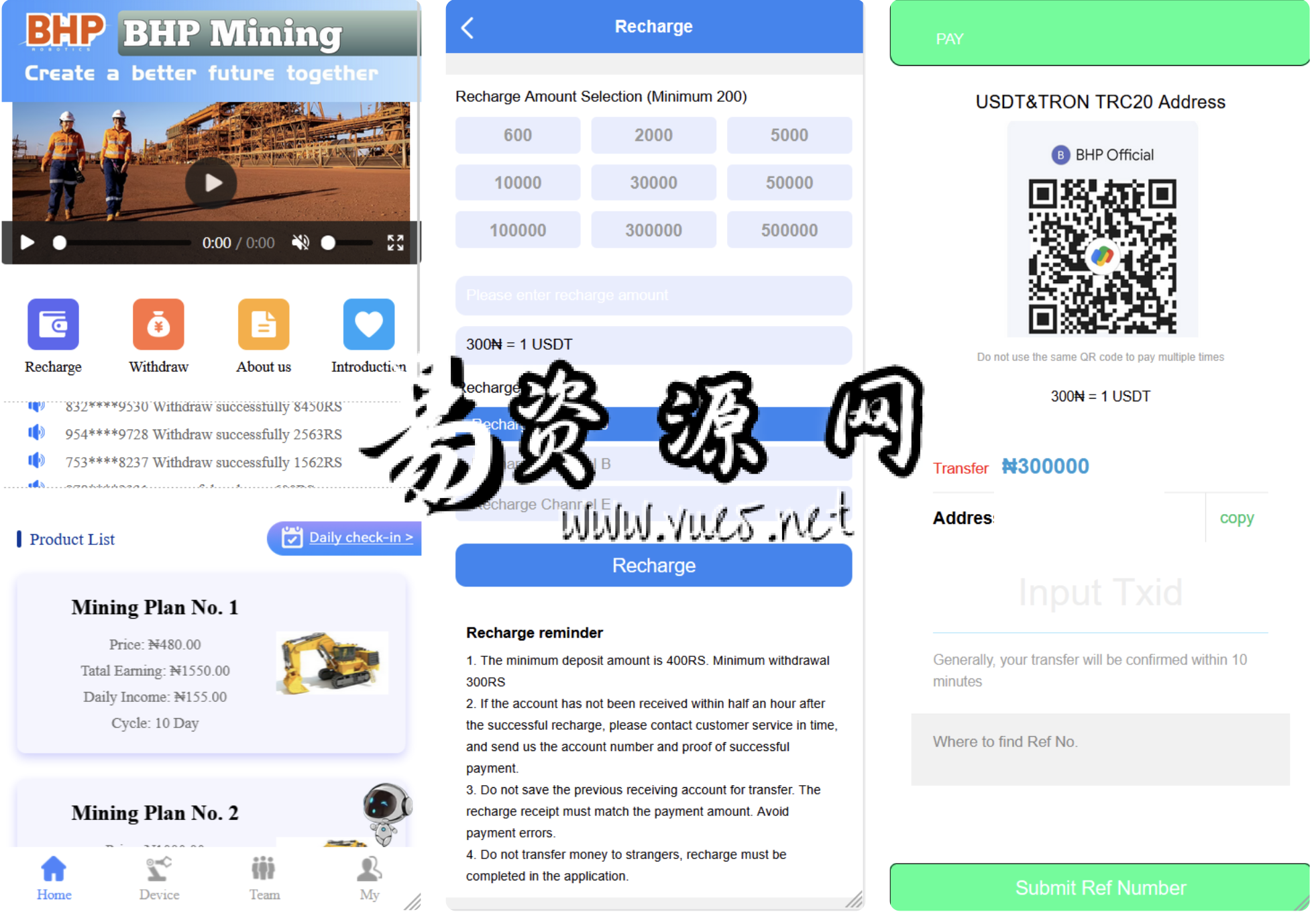Click the calendar icon in Daily check-in
Viewport: 1316px width, 918px height.
click(x=292, y=538)
